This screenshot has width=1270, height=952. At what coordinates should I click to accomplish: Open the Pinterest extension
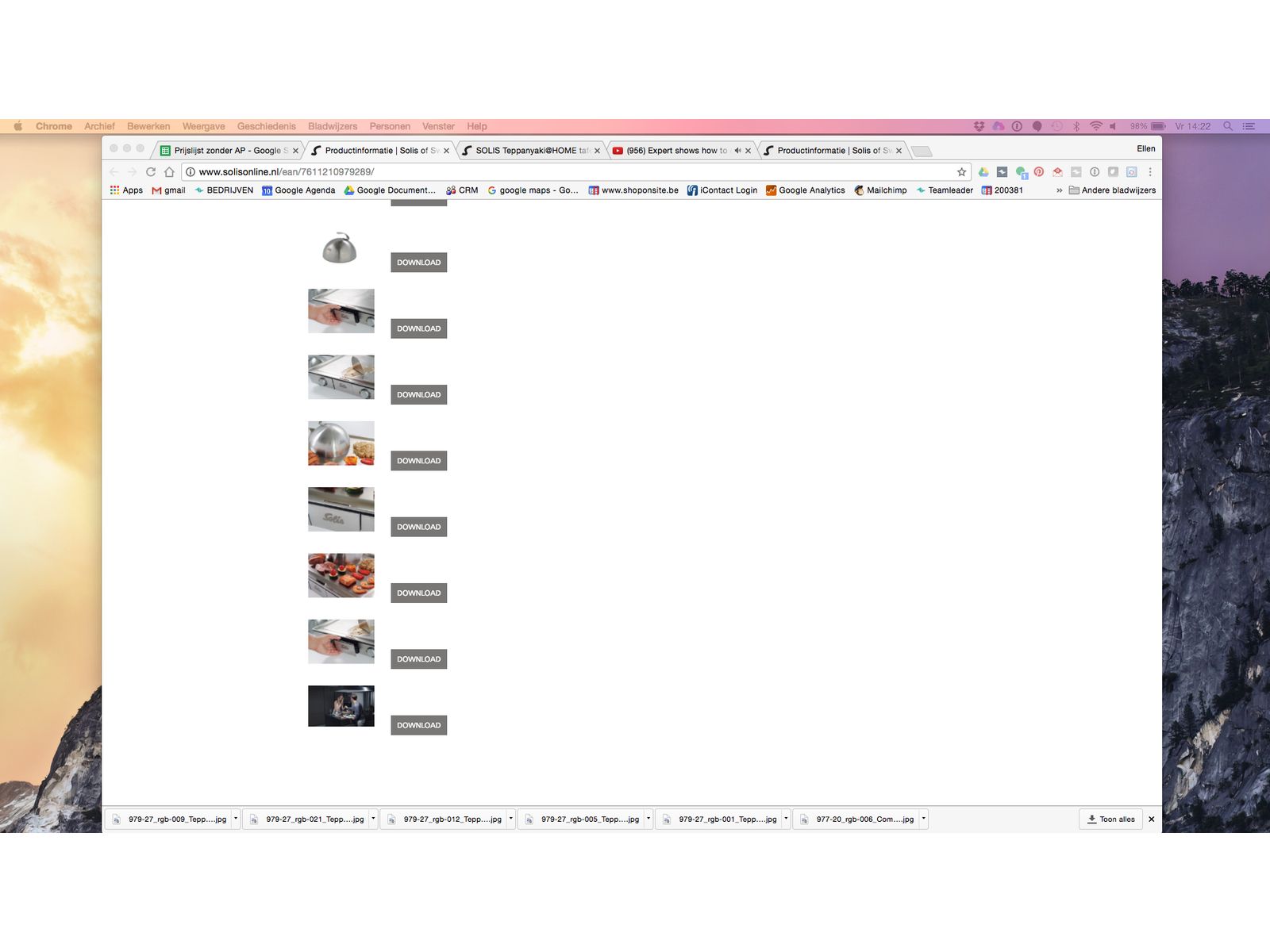(1038, 172)
